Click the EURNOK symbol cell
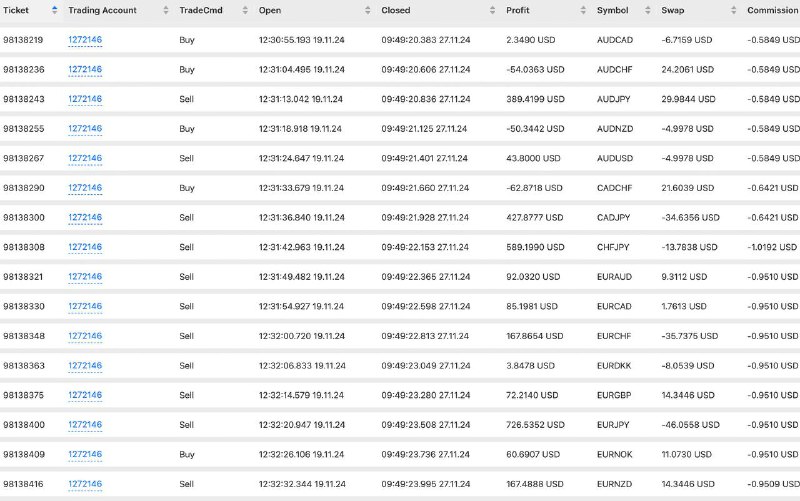 pos(614,454)
